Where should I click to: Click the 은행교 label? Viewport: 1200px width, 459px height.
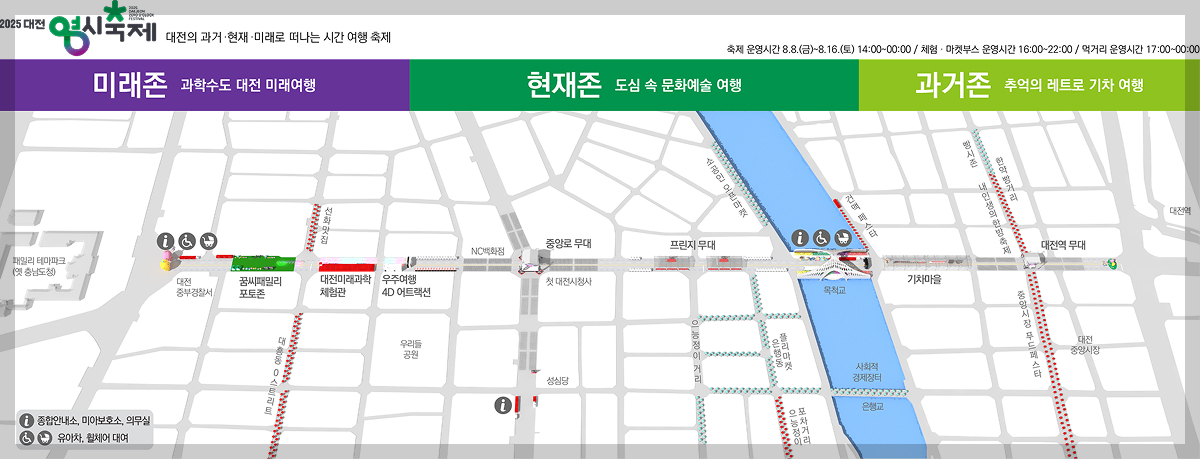872,407
